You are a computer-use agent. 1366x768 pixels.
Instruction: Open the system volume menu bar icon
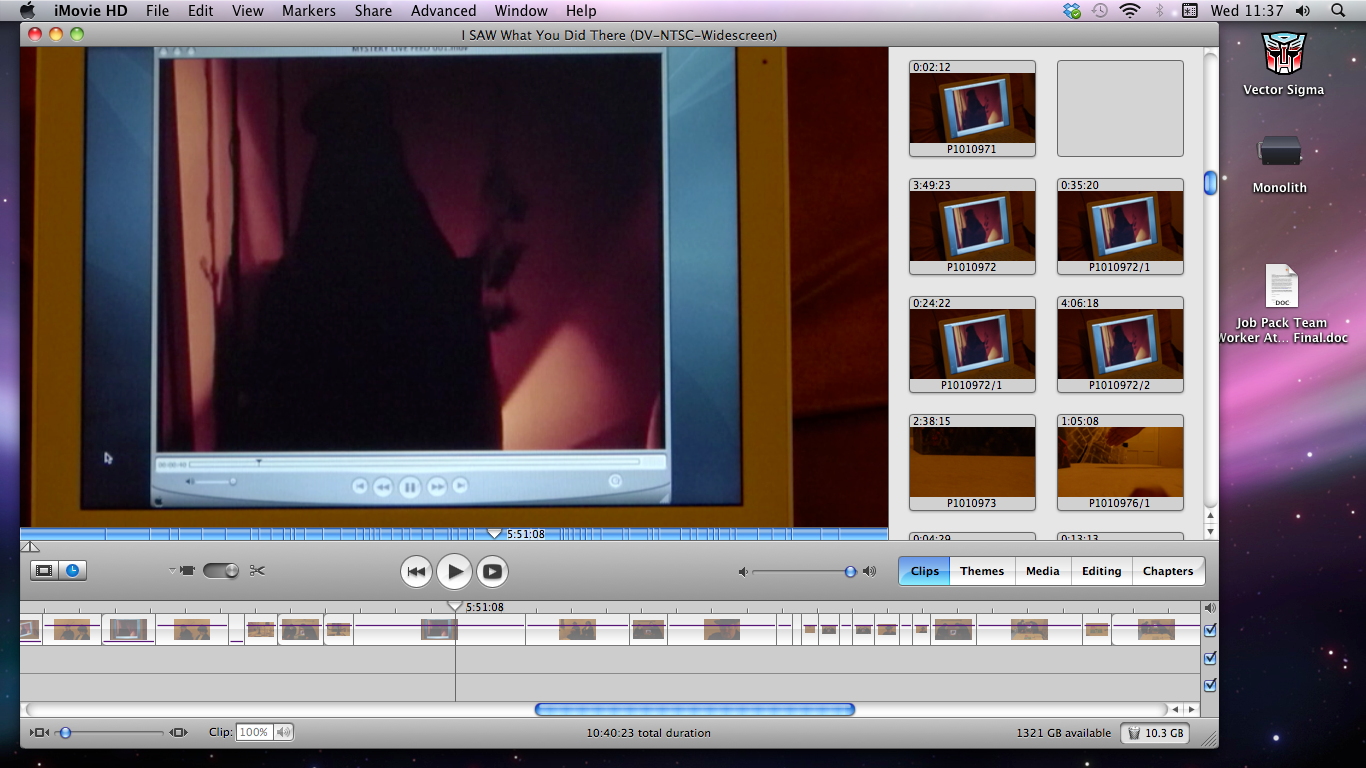click(x=1303, y=11)
